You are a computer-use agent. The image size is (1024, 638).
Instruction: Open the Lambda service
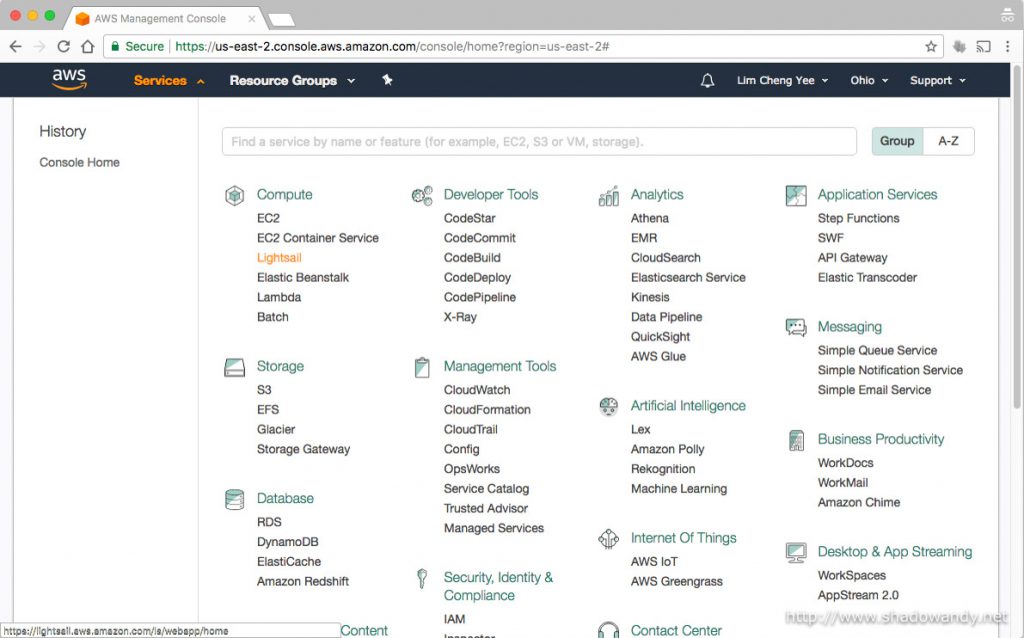tap(279, 297)
